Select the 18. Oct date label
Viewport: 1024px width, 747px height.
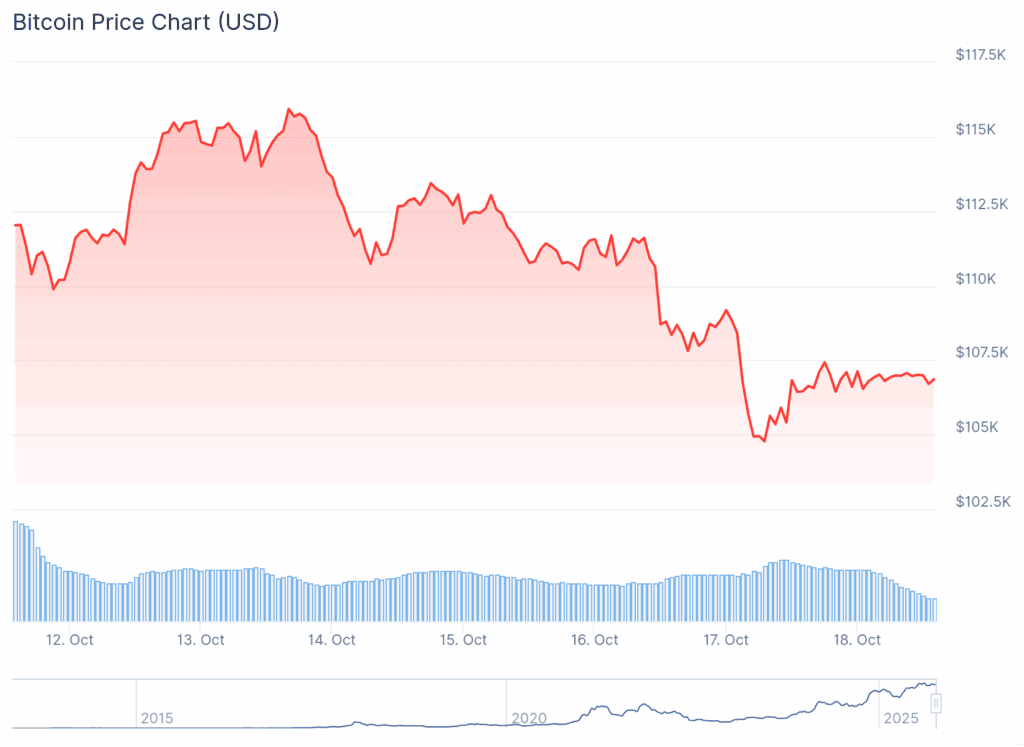coord(856,640)
